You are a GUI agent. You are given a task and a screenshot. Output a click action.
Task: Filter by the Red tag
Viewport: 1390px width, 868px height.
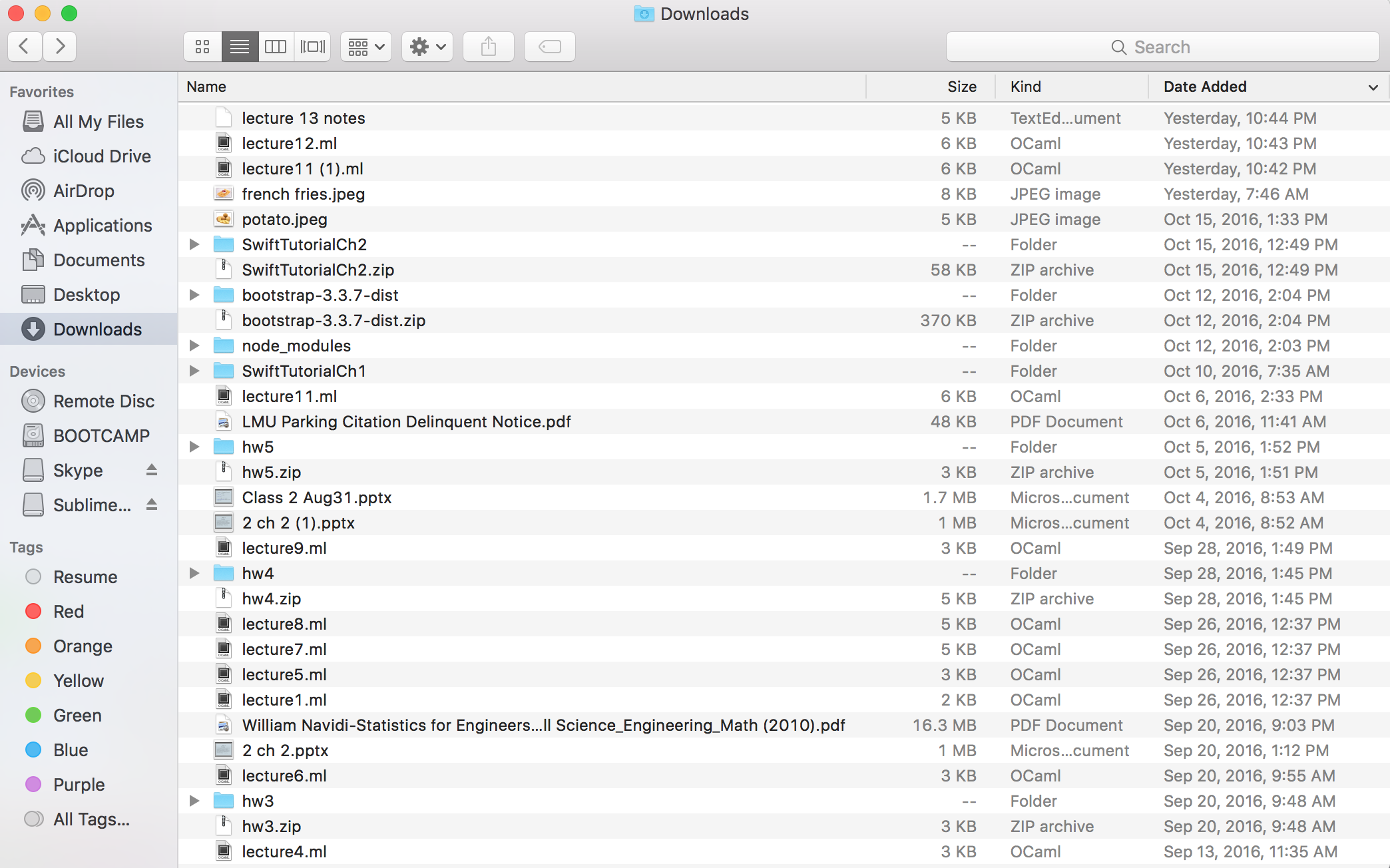click(89, 612)
